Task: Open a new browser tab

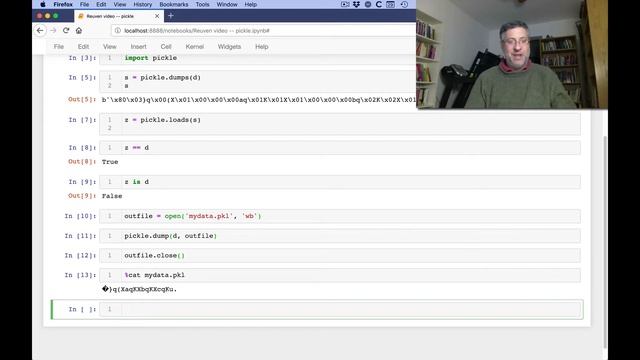Action: (171, 16)
